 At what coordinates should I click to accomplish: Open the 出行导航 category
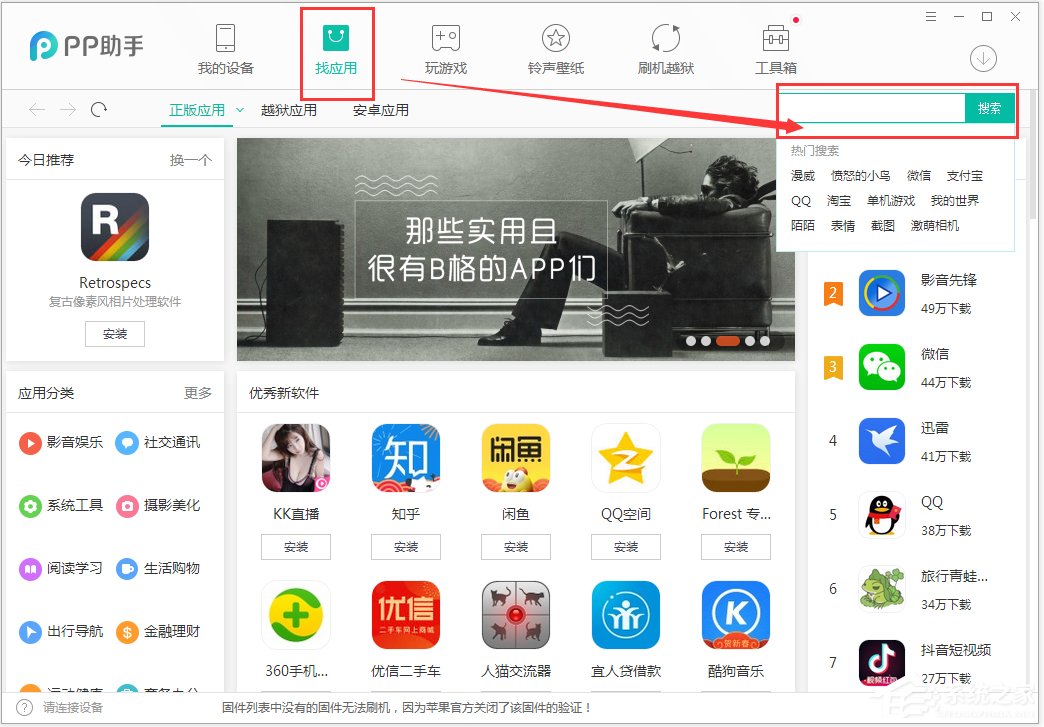[x=61, y=631]
